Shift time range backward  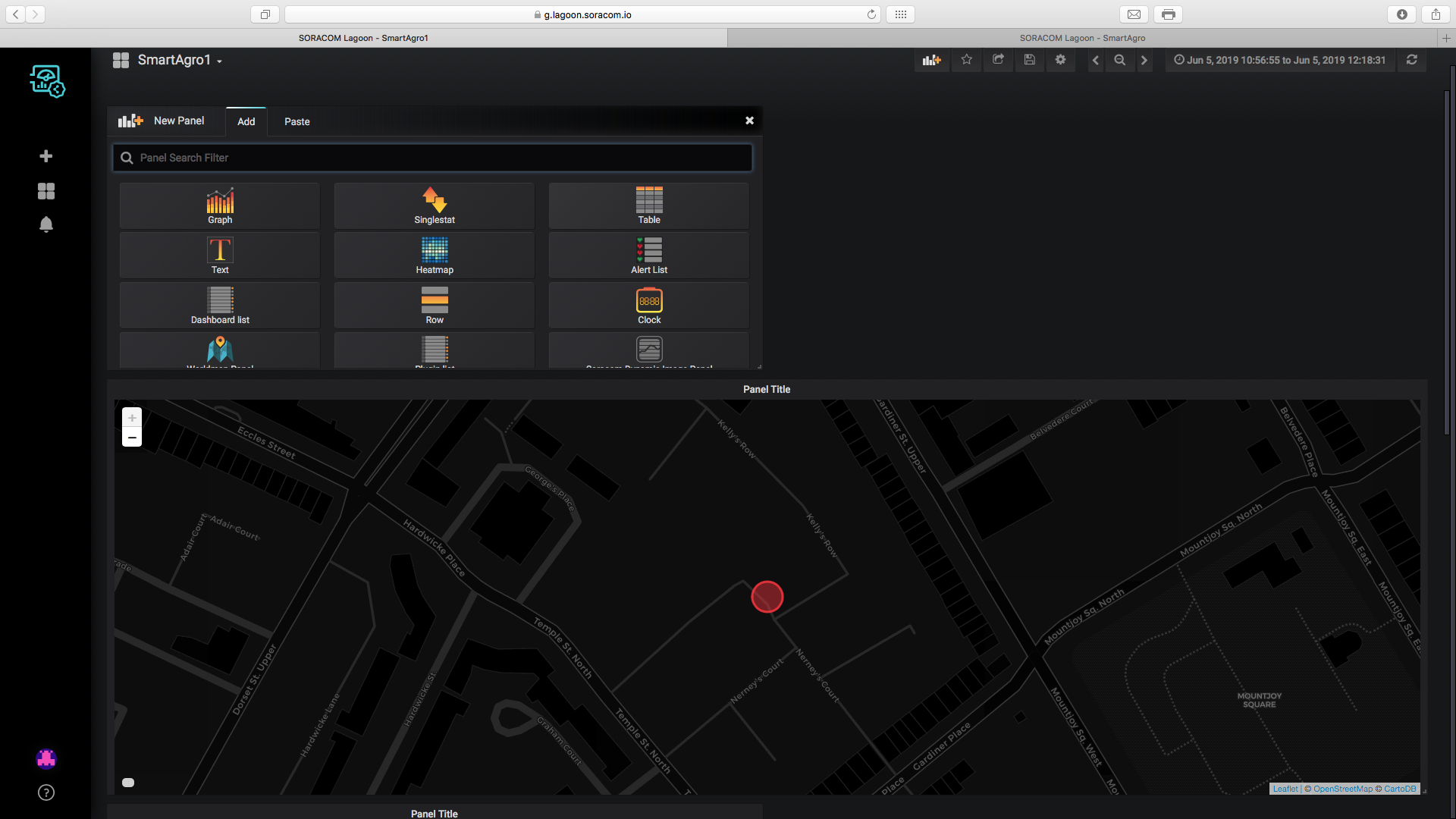click(x=1095, y=60)
